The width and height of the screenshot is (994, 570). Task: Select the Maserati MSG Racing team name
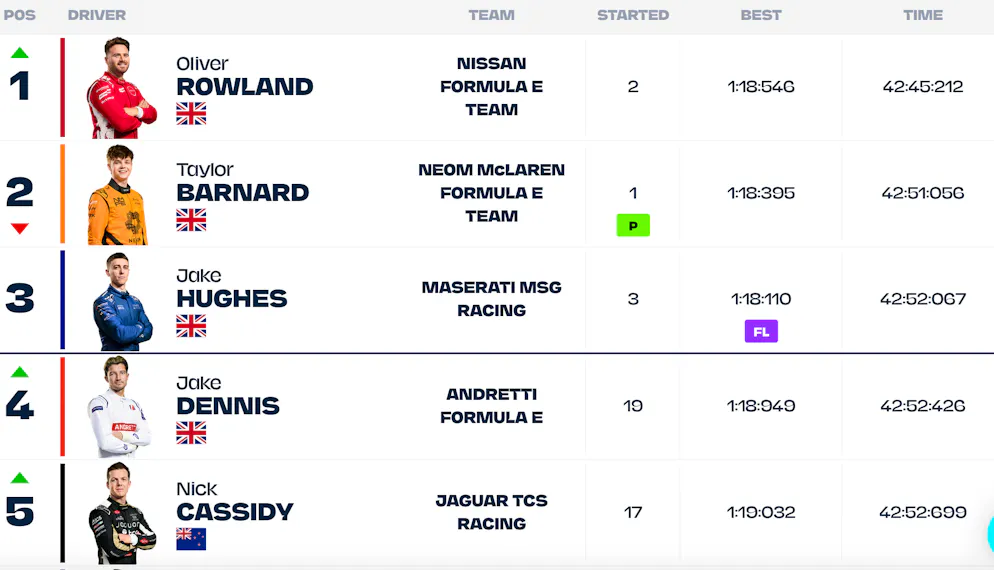491,299
